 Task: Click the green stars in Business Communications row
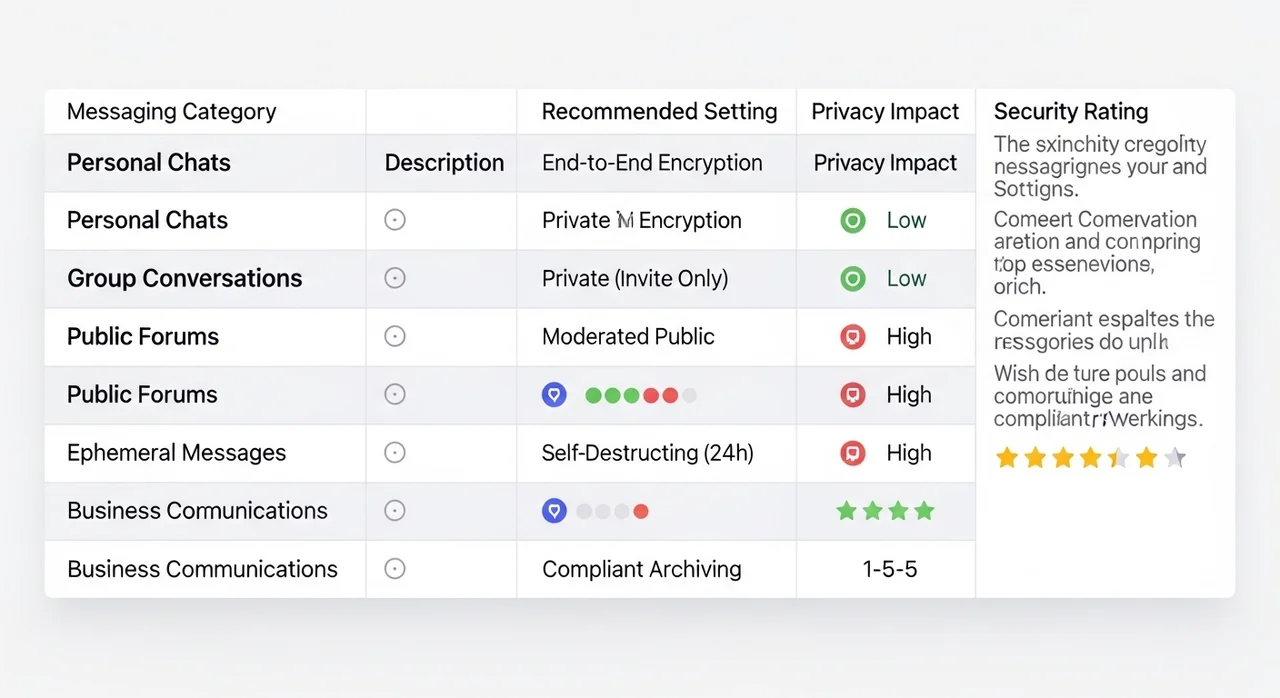[x=885, y=511]
